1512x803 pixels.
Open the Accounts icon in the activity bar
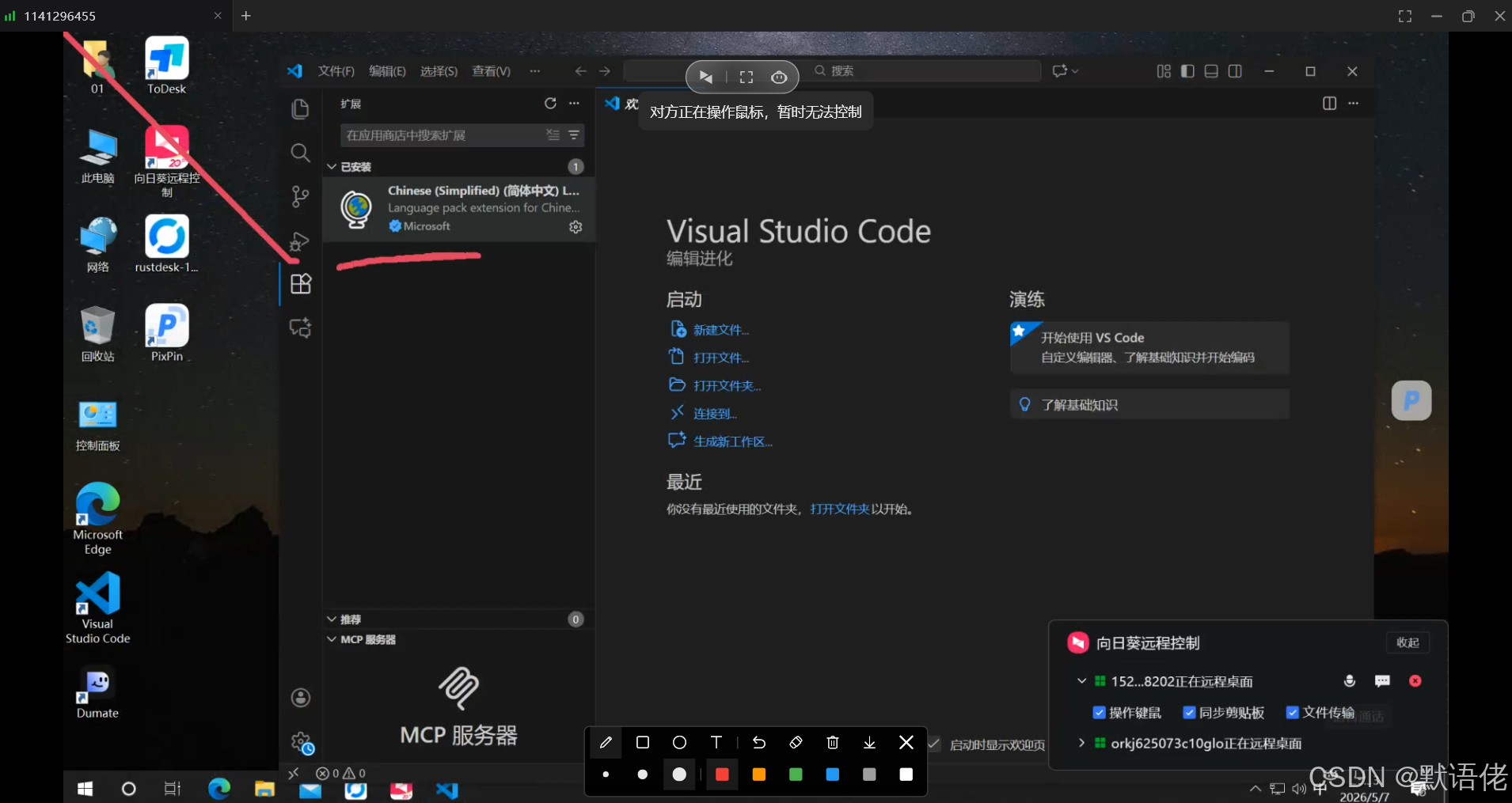pyautogui.click(x=301, y=698)
